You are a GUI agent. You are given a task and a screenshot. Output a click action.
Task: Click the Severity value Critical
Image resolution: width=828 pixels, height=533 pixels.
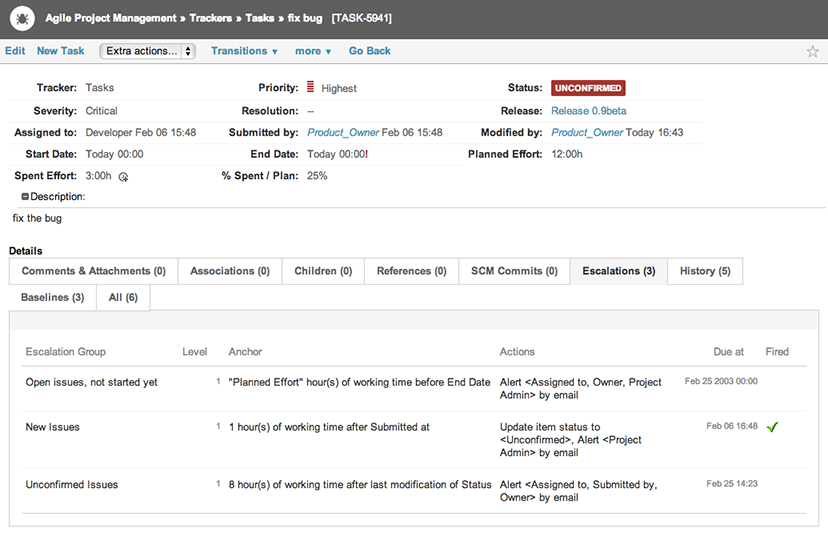pos(101,111)
